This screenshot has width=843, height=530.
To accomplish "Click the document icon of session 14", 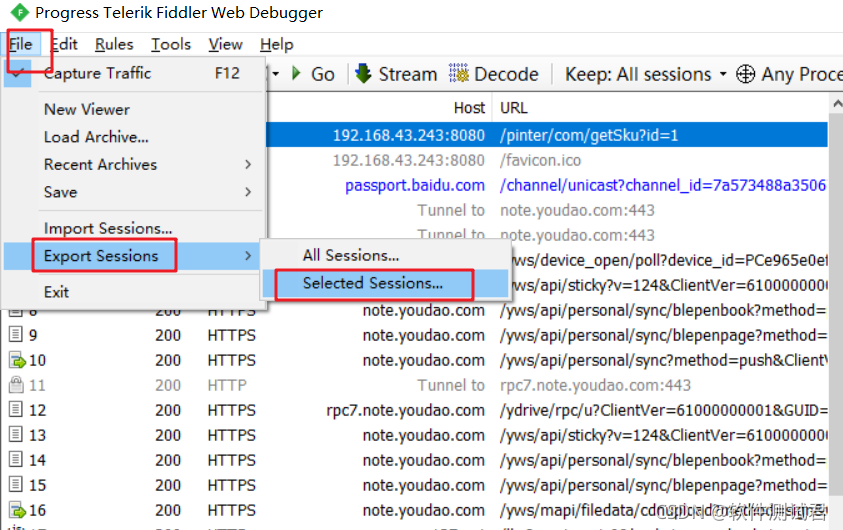I will (16, 460).
